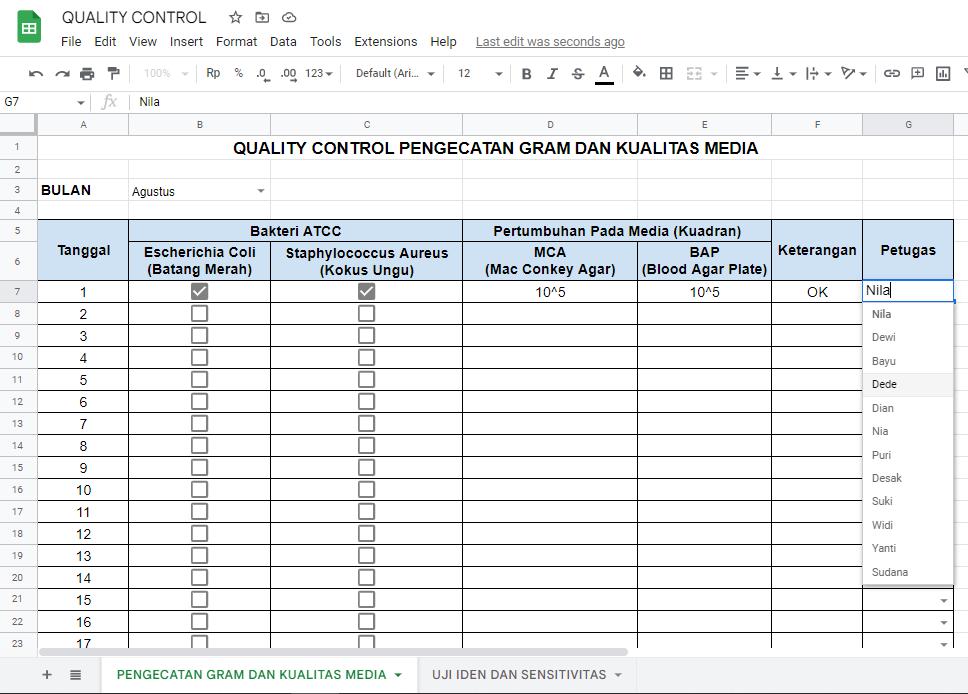
Task: Star the QUALITY CONTROL document
Action: point(235,17)
